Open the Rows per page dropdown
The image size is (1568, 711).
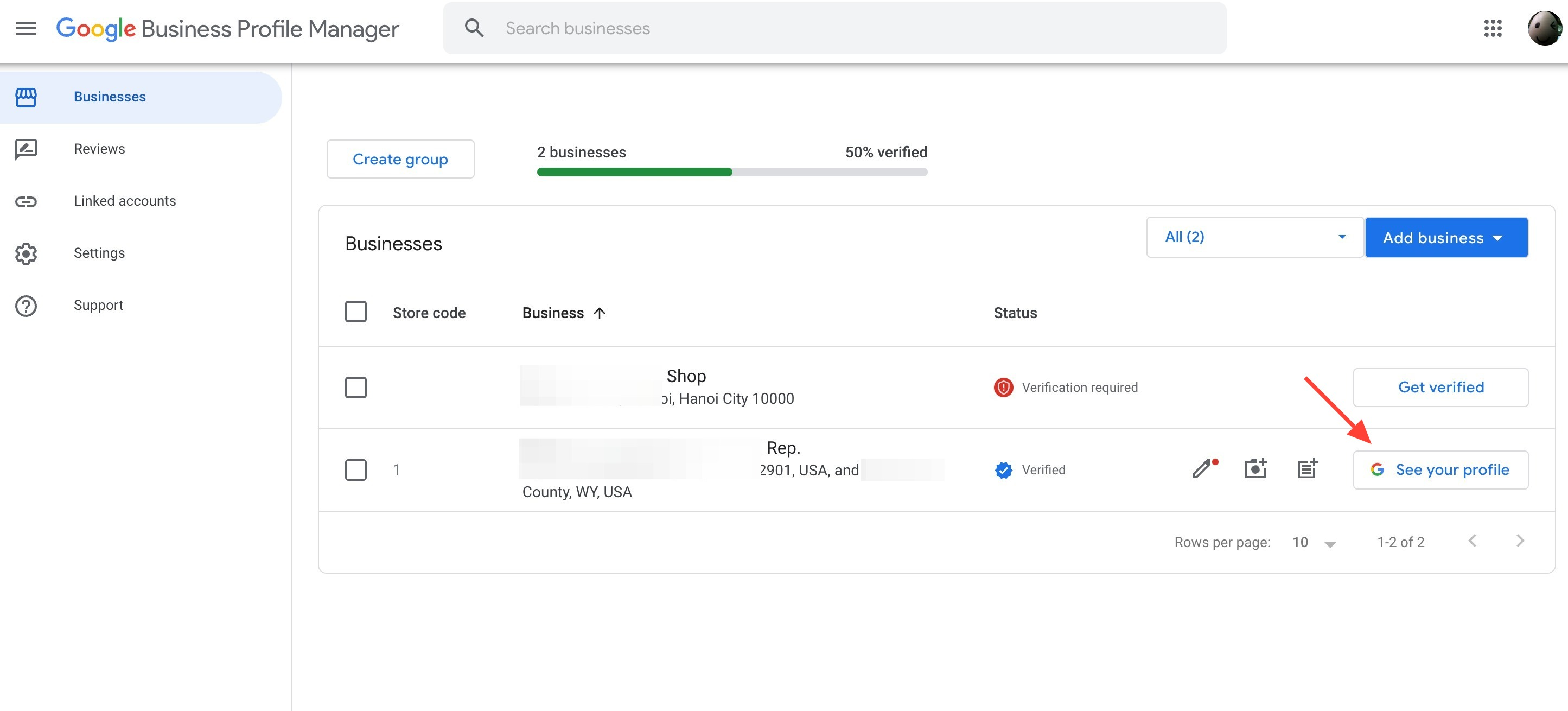[1314, 542]
